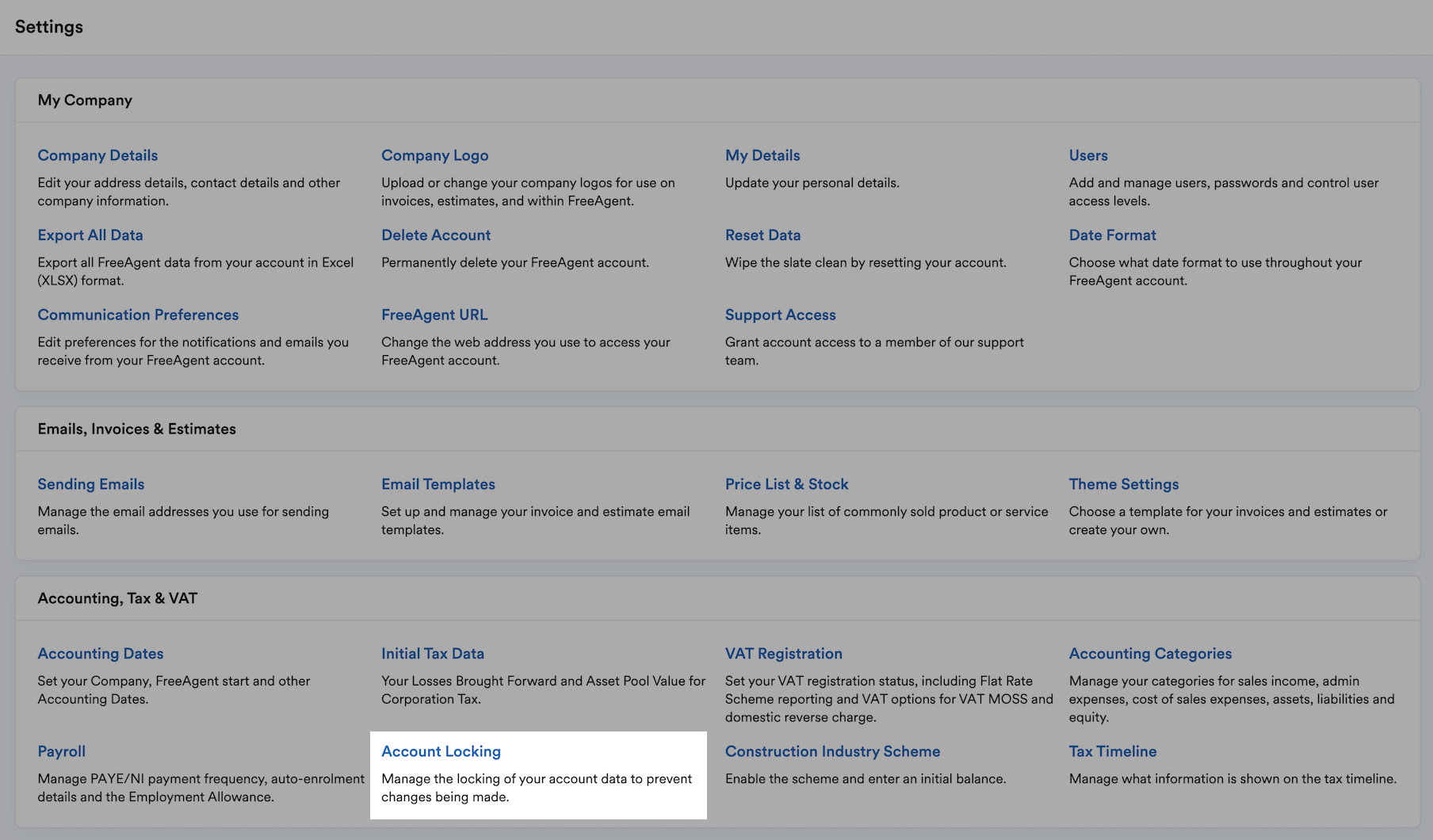1433x840 pixels.
Task: Open Payroll settings link
Action: 61,751
